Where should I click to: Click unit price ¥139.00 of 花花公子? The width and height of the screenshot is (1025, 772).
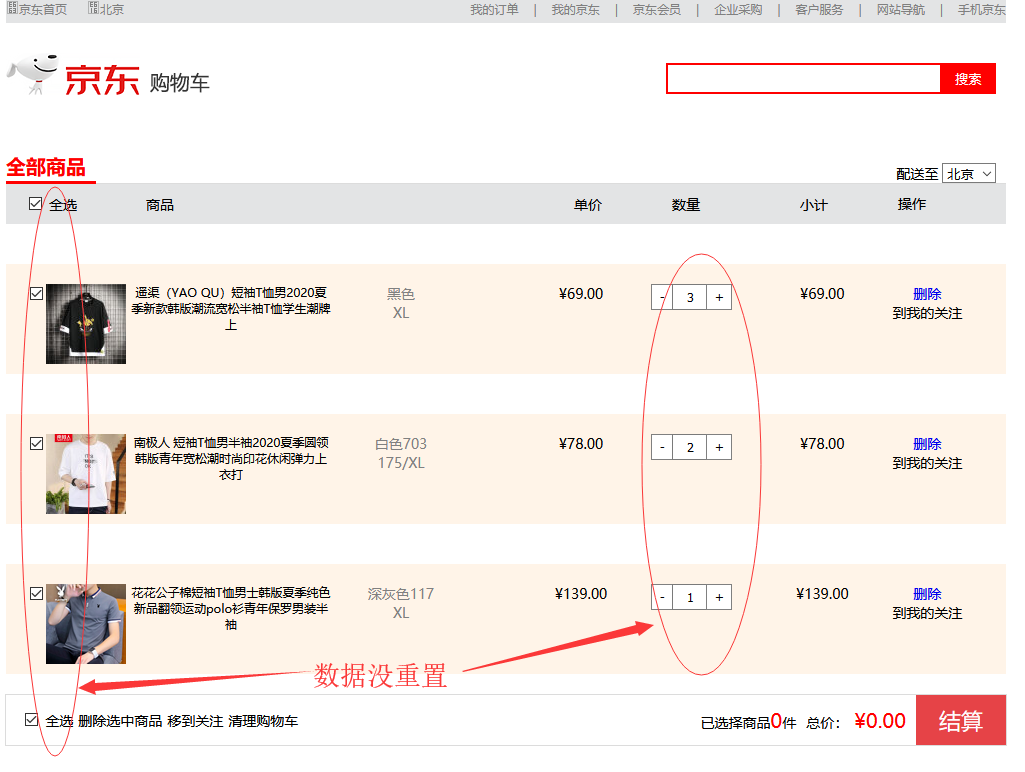(581, 594)
